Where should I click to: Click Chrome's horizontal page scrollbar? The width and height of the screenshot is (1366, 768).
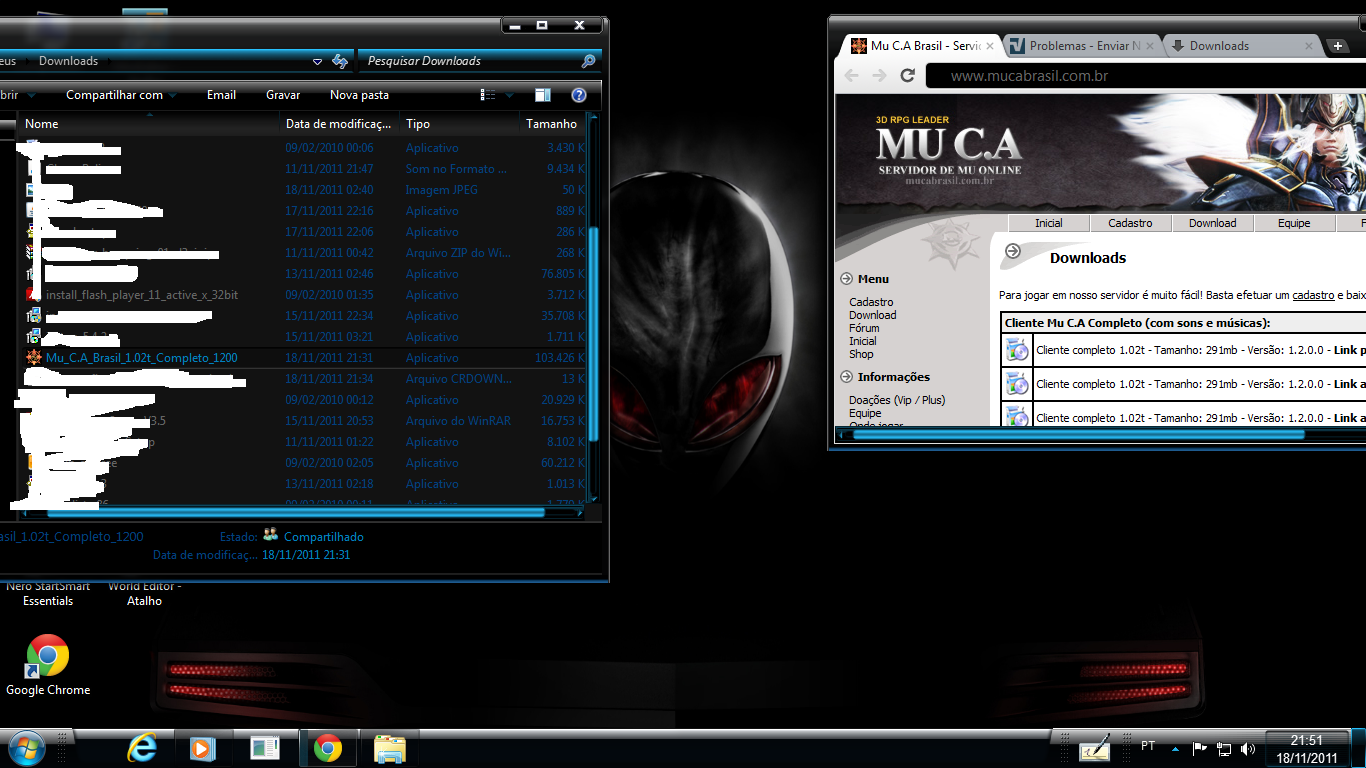(x=1079, y=435)
